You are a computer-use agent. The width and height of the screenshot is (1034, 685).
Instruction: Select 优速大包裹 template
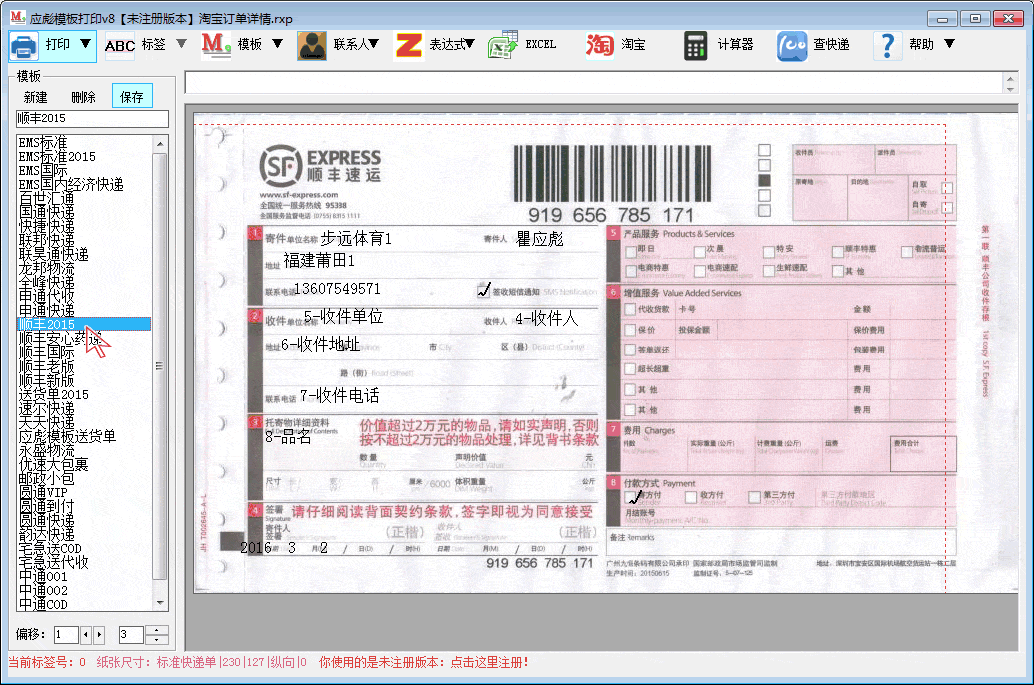pos(53,464)
